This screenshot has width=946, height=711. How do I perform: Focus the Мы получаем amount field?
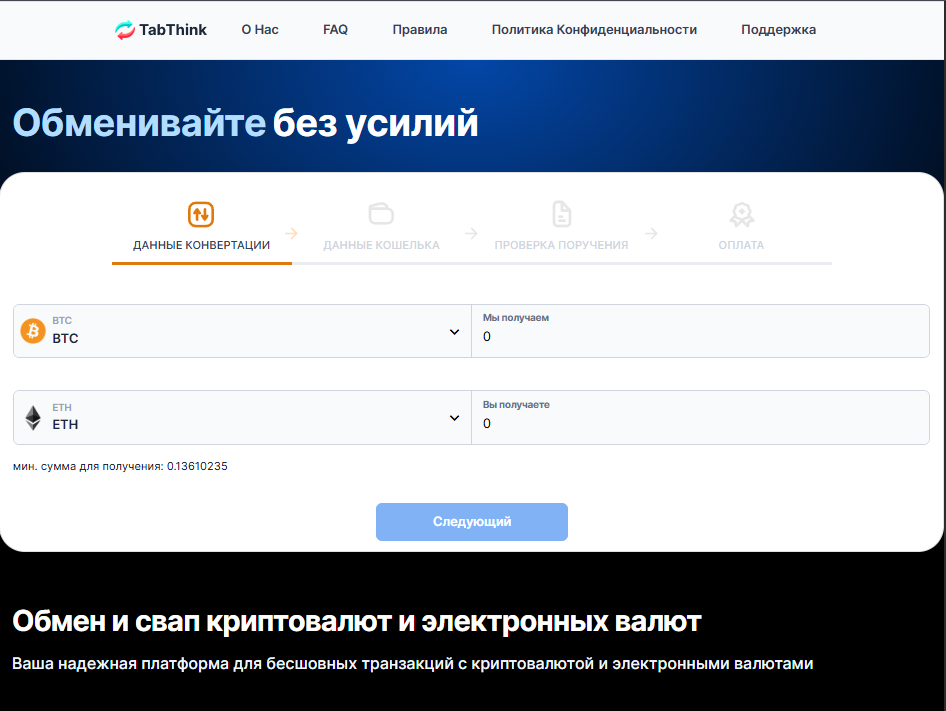tap(700, 331)
